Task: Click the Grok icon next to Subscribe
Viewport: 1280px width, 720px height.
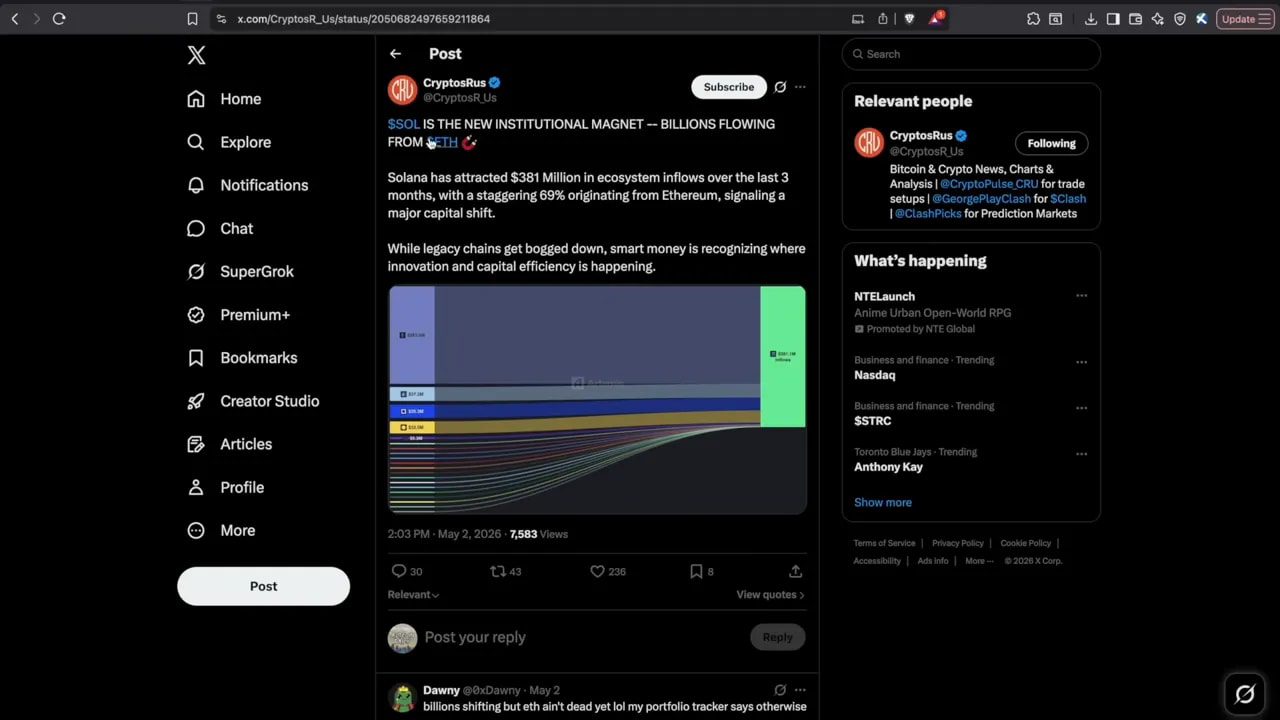Action: [780, 87]
